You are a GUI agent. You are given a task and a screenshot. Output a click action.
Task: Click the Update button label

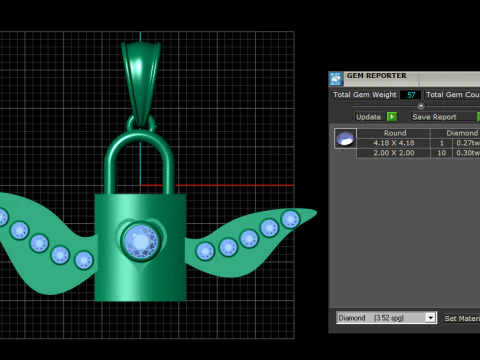[x=368, y=117]
